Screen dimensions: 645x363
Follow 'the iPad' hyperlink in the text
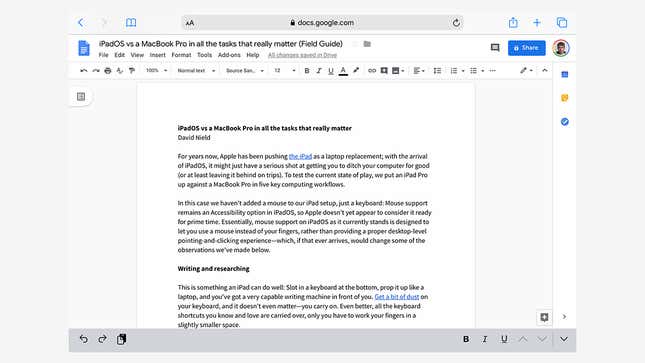(x=300, y=156)
